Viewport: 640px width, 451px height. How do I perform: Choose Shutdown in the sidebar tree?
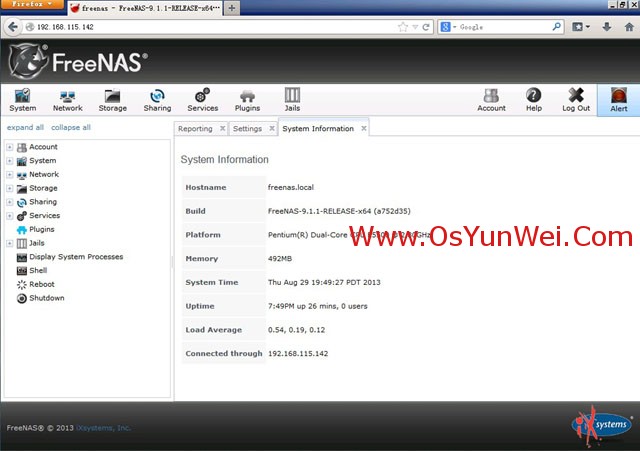pos(47,298)
